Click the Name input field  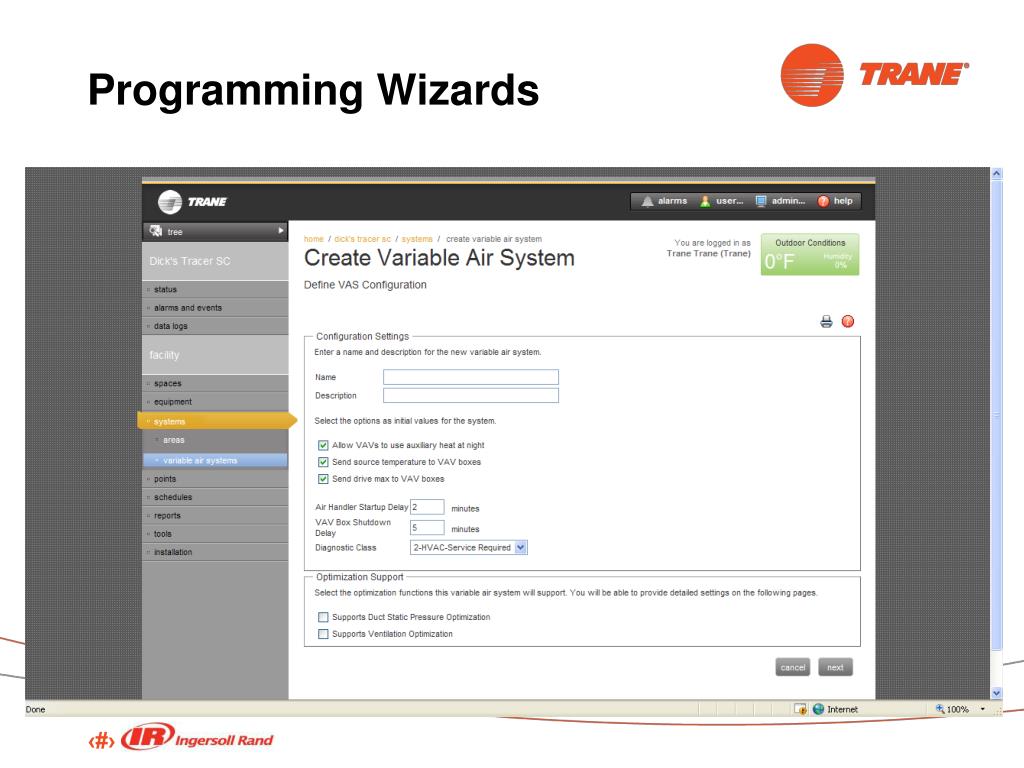471,377
